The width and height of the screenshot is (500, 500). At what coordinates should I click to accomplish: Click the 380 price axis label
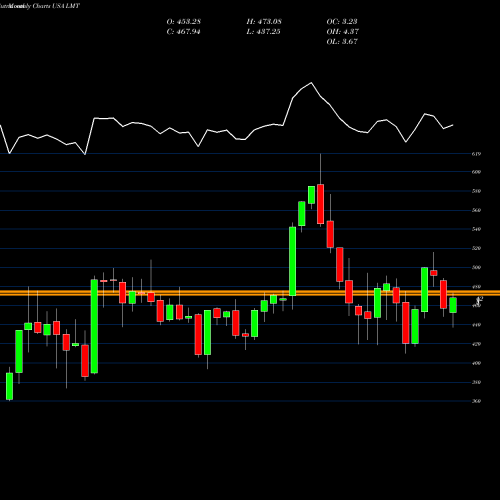(x=476, y=382)
